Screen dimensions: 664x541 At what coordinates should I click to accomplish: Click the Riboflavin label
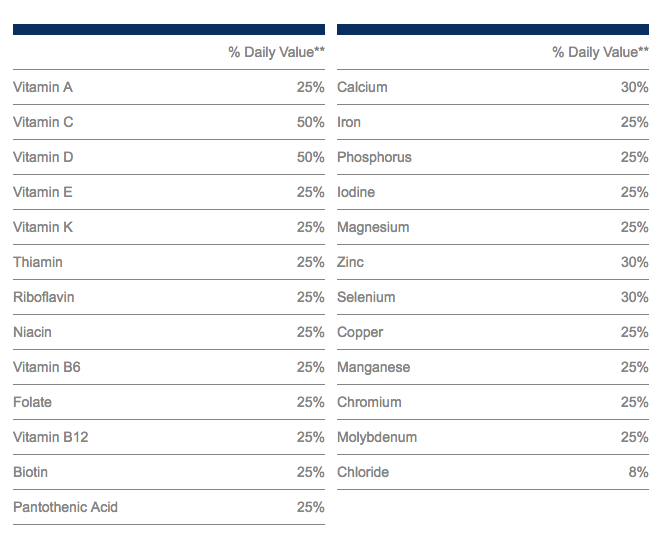[44, 297]
